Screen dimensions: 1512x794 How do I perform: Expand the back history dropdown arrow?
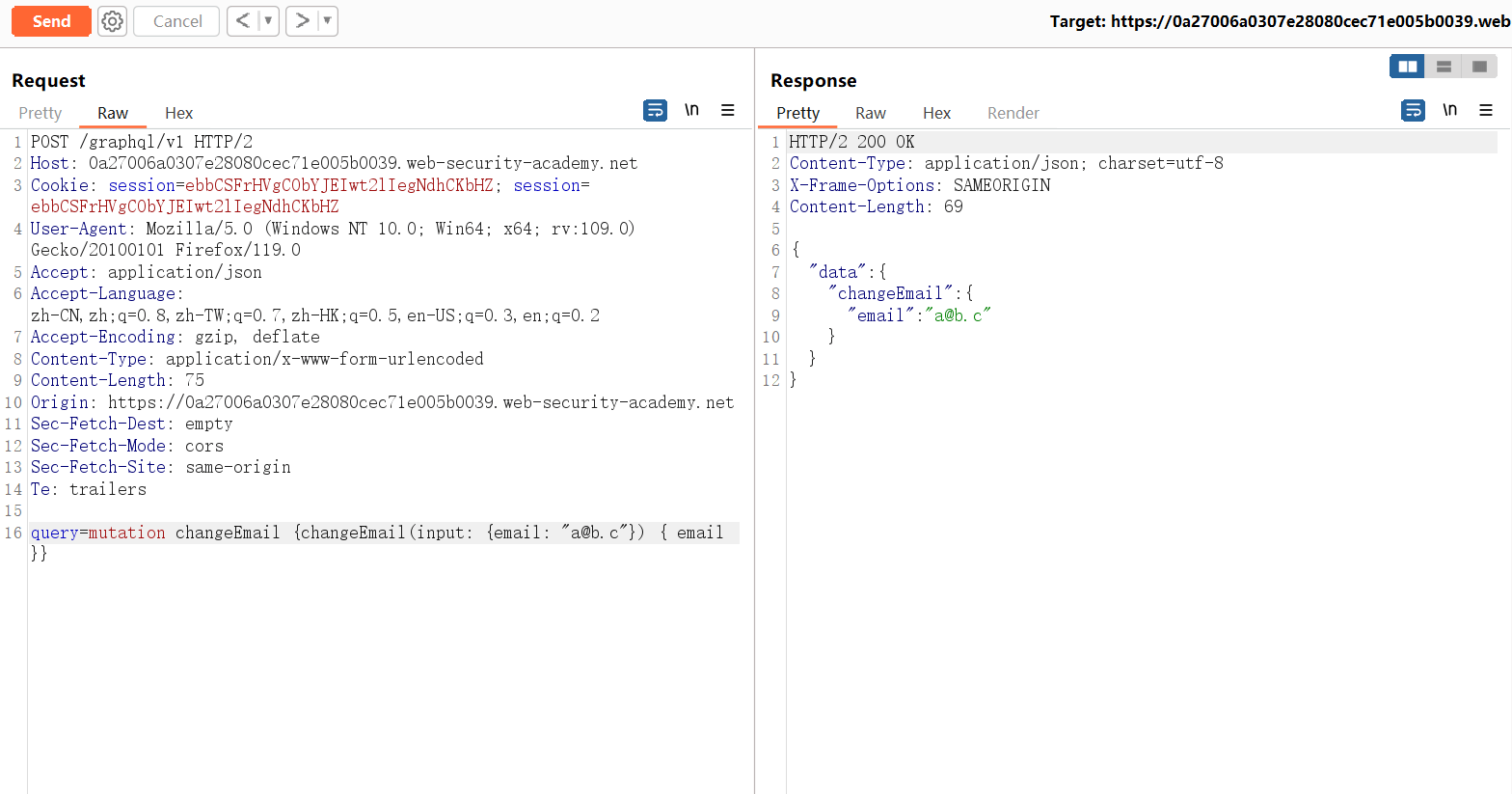(x=268, y=21)
